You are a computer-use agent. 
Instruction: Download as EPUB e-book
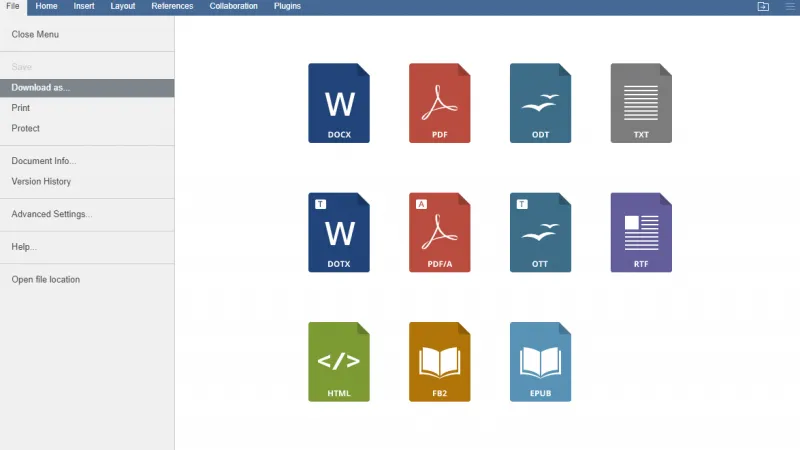540,362
